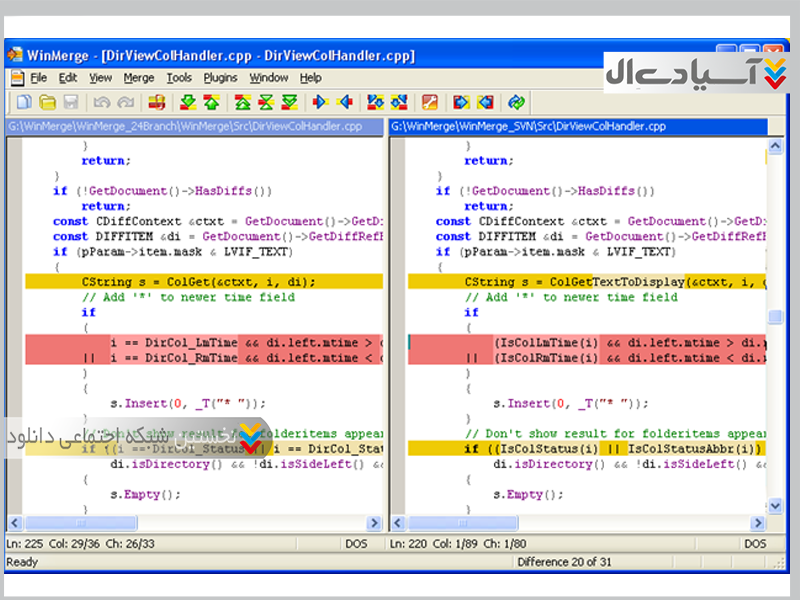Open the File menu
This screenshot has width=800, height=600.
point(38,78)
